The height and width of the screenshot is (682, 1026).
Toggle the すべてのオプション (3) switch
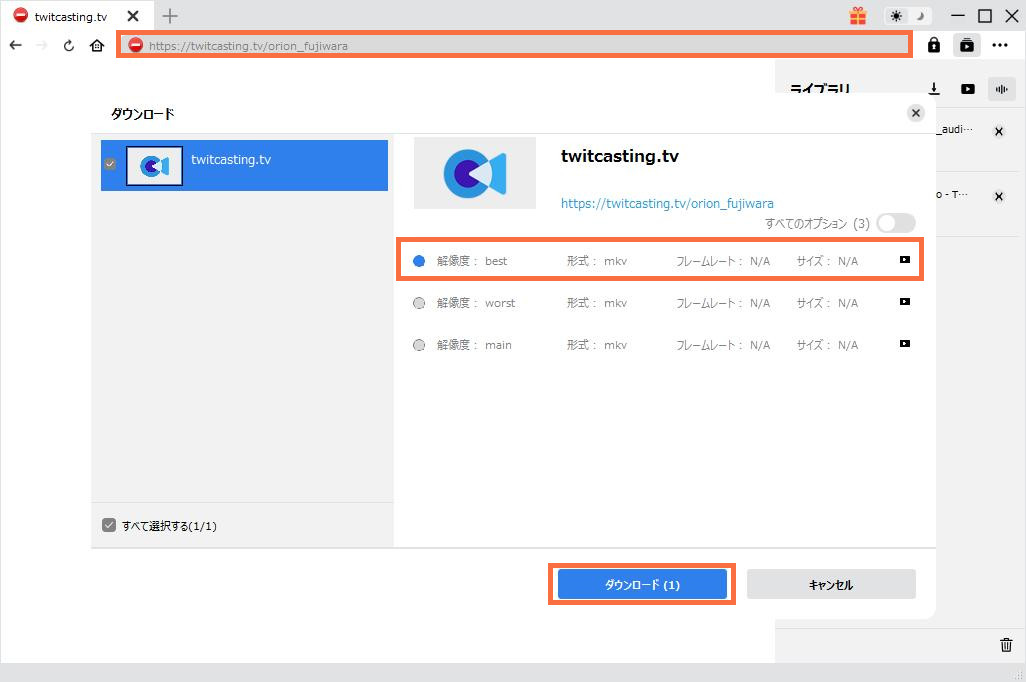(x=896, y=223)
